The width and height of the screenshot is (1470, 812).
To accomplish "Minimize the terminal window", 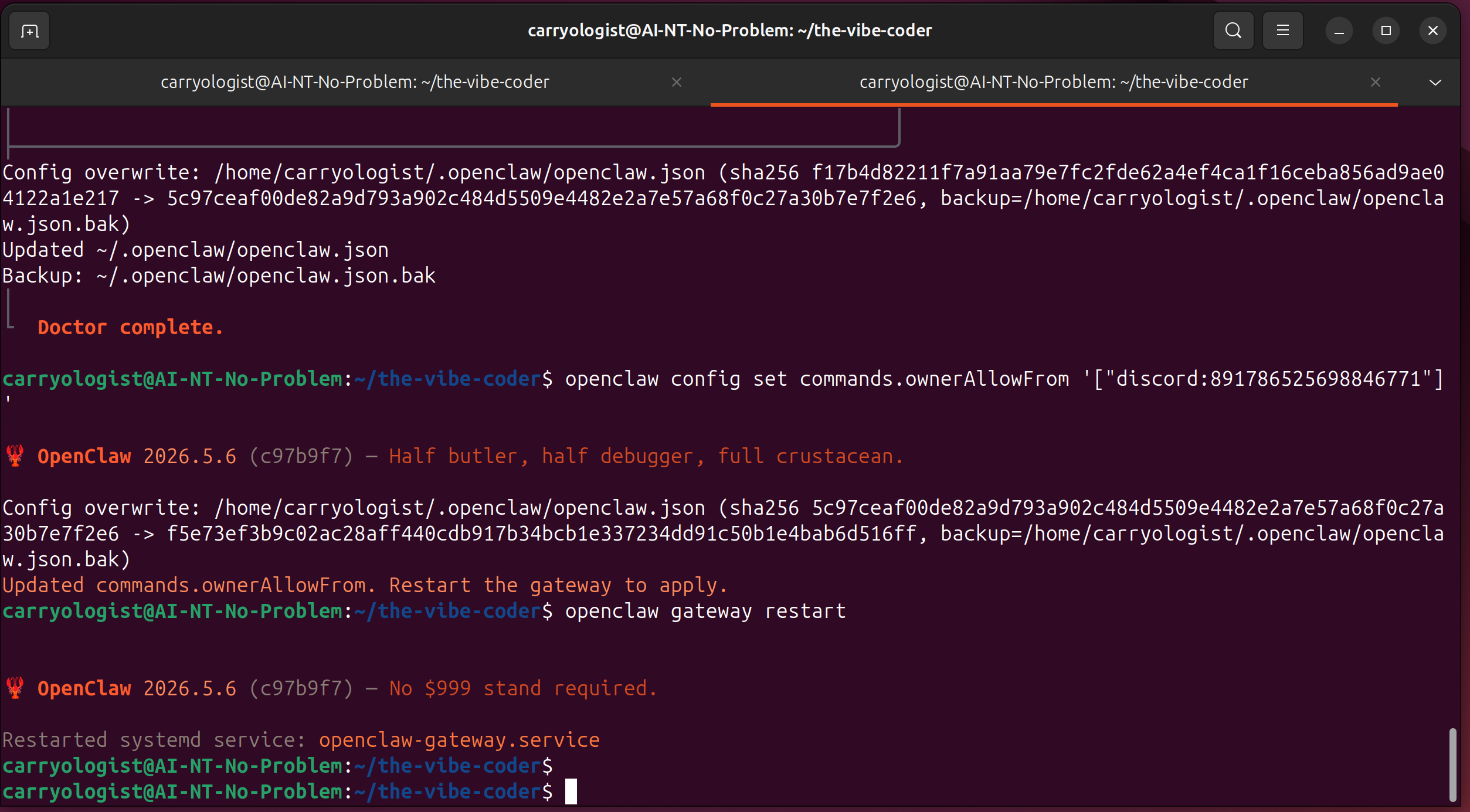I will click(1339, 30).
